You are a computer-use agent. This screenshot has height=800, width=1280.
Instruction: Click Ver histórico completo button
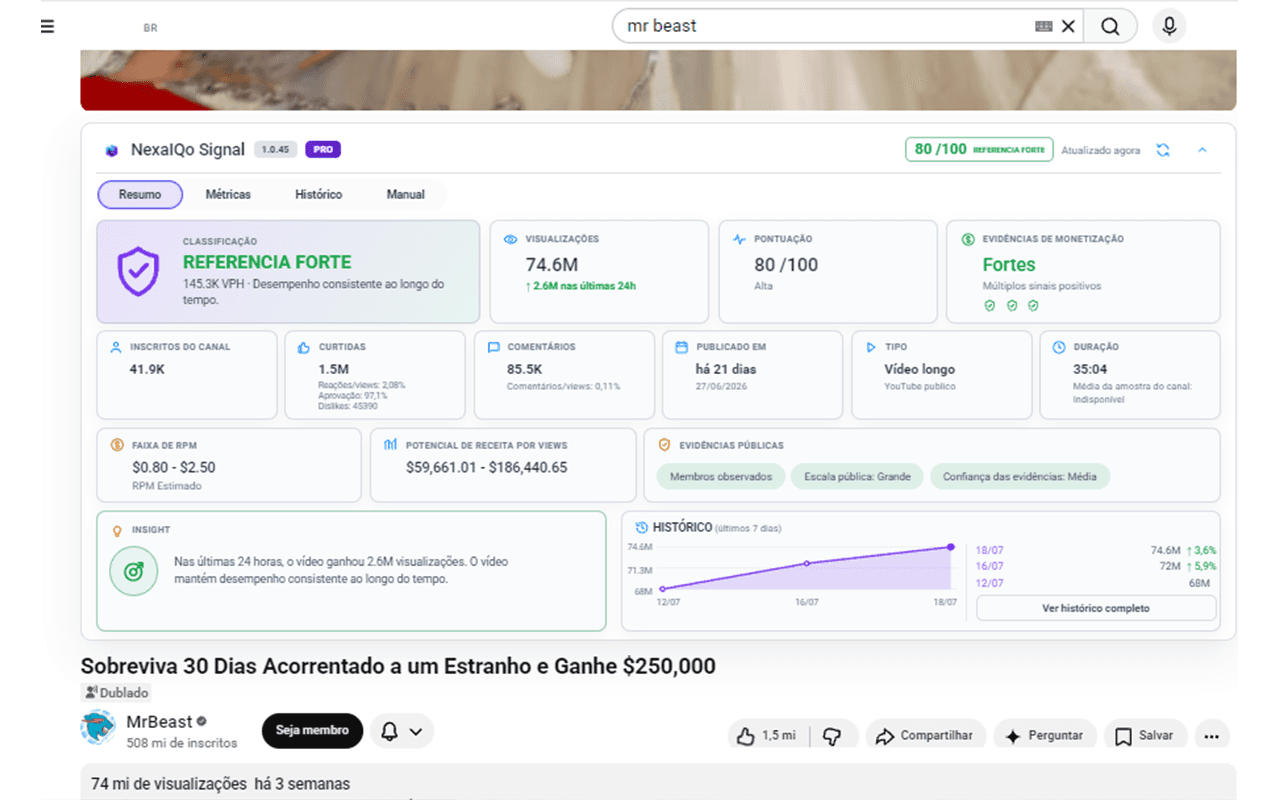[1096, 608]
